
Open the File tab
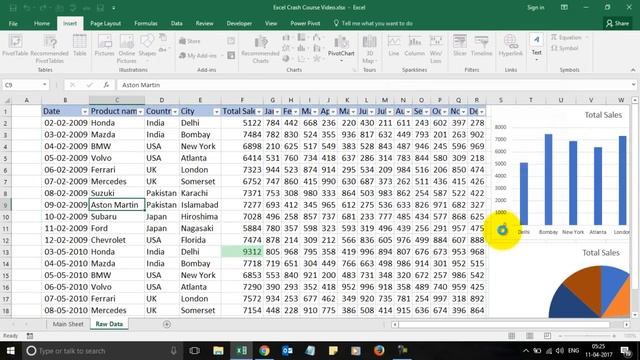(13, 24)
